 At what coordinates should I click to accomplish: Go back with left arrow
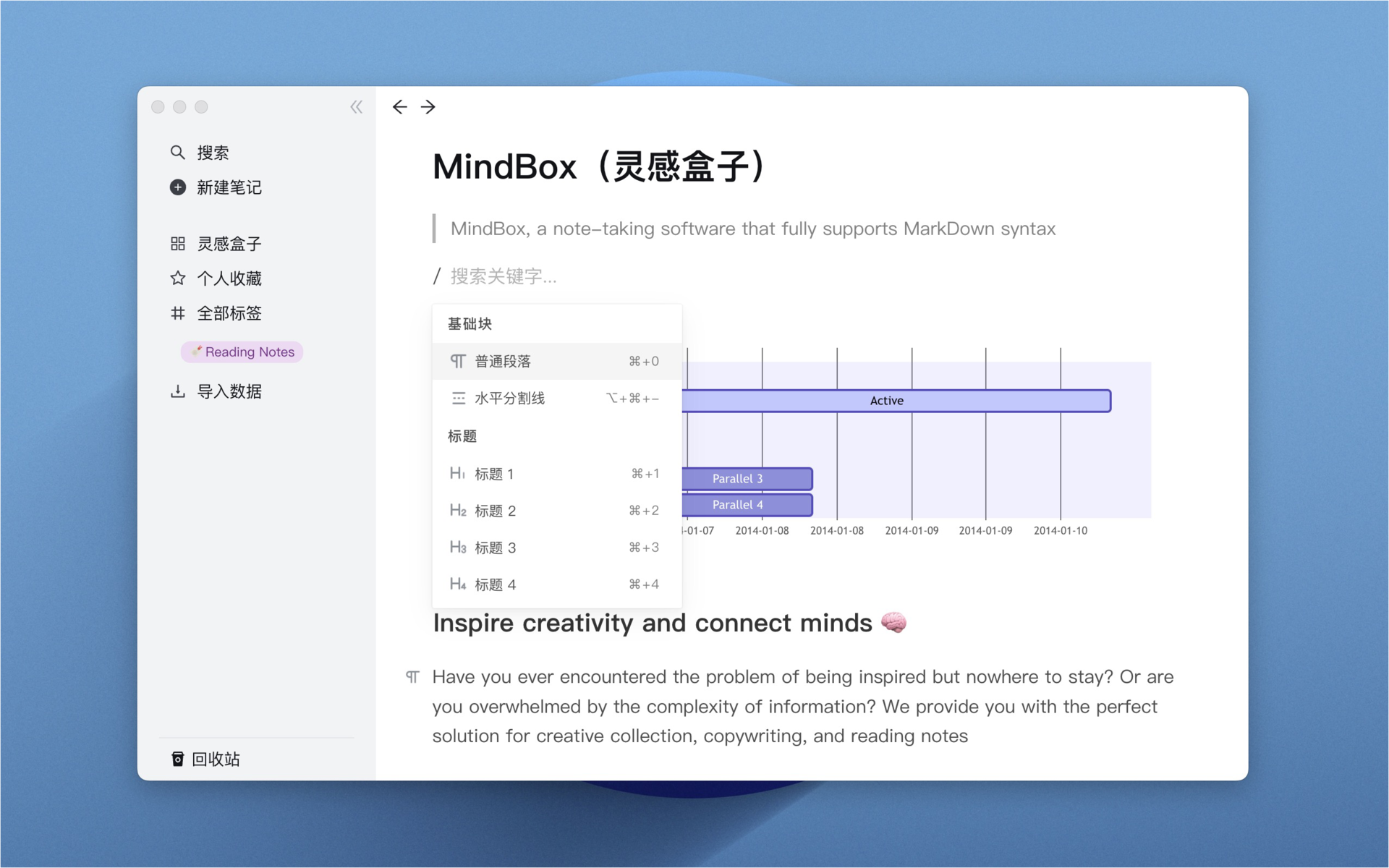(x=399, y=107)
